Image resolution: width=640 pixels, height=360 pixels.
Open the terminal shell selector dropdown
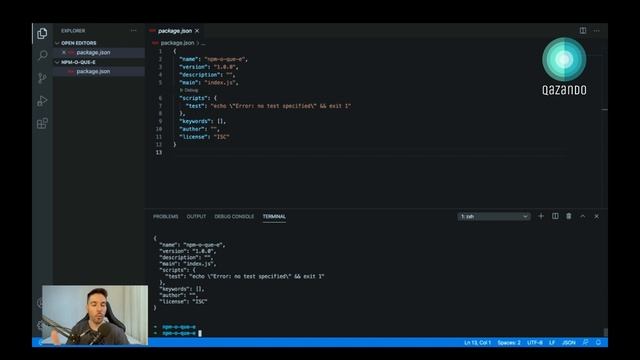coord(494,216)
